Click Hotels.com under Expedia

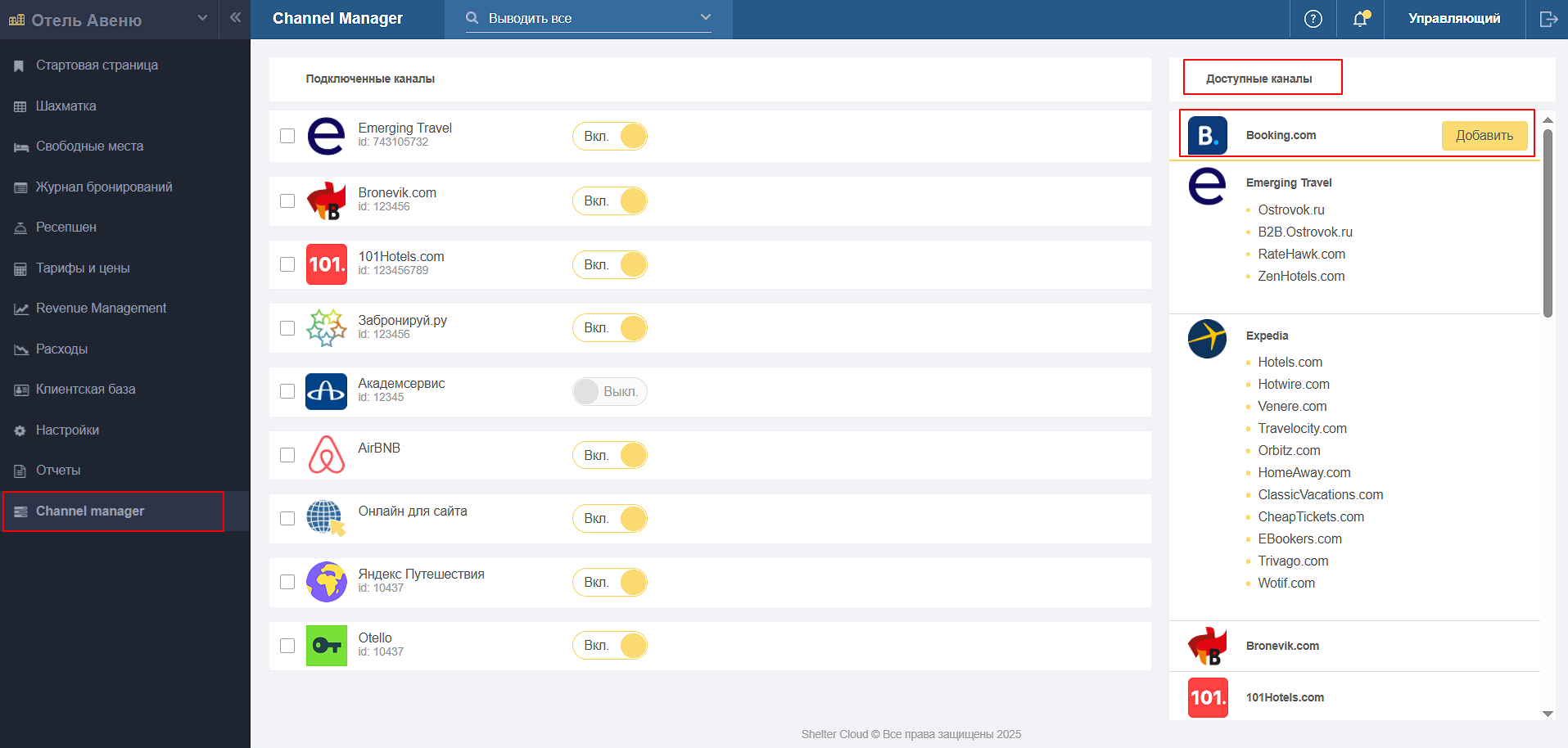pyautogui.click(x=1290, y=363)
